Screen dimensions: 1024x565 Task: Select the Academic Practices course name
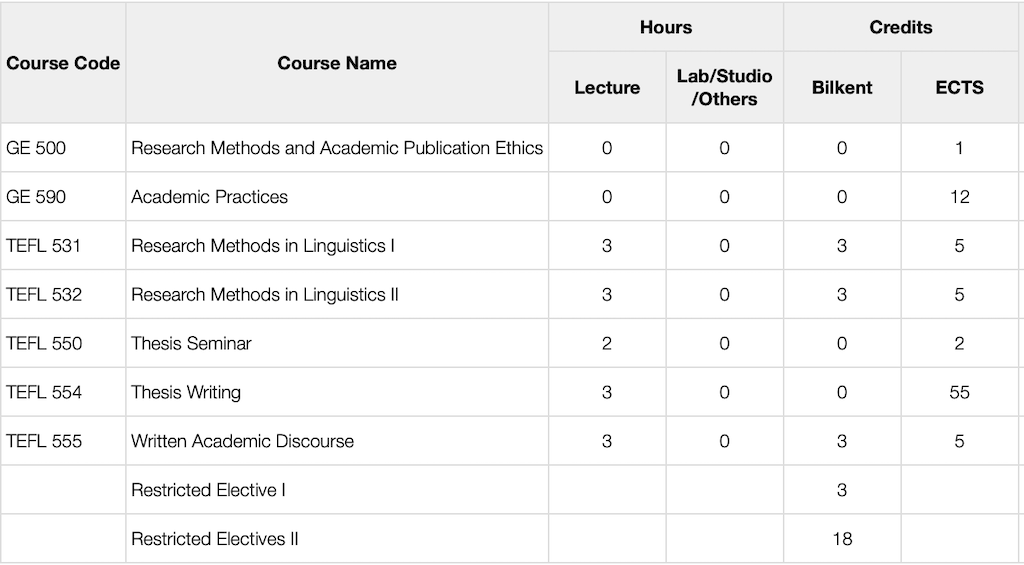(209, 197)
